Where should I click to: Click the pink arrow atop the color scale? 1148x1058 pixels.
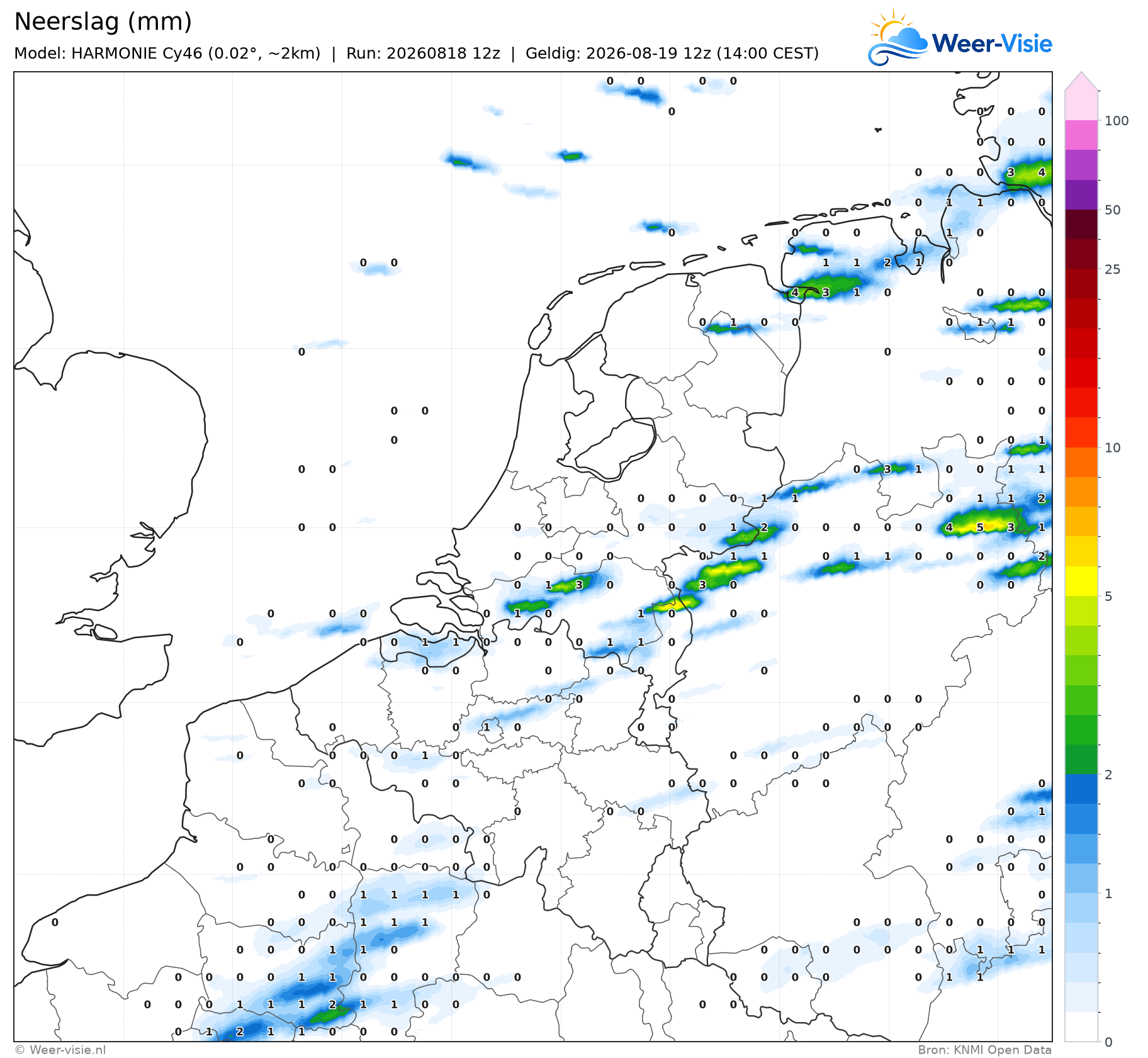(x=1081, y=81)
